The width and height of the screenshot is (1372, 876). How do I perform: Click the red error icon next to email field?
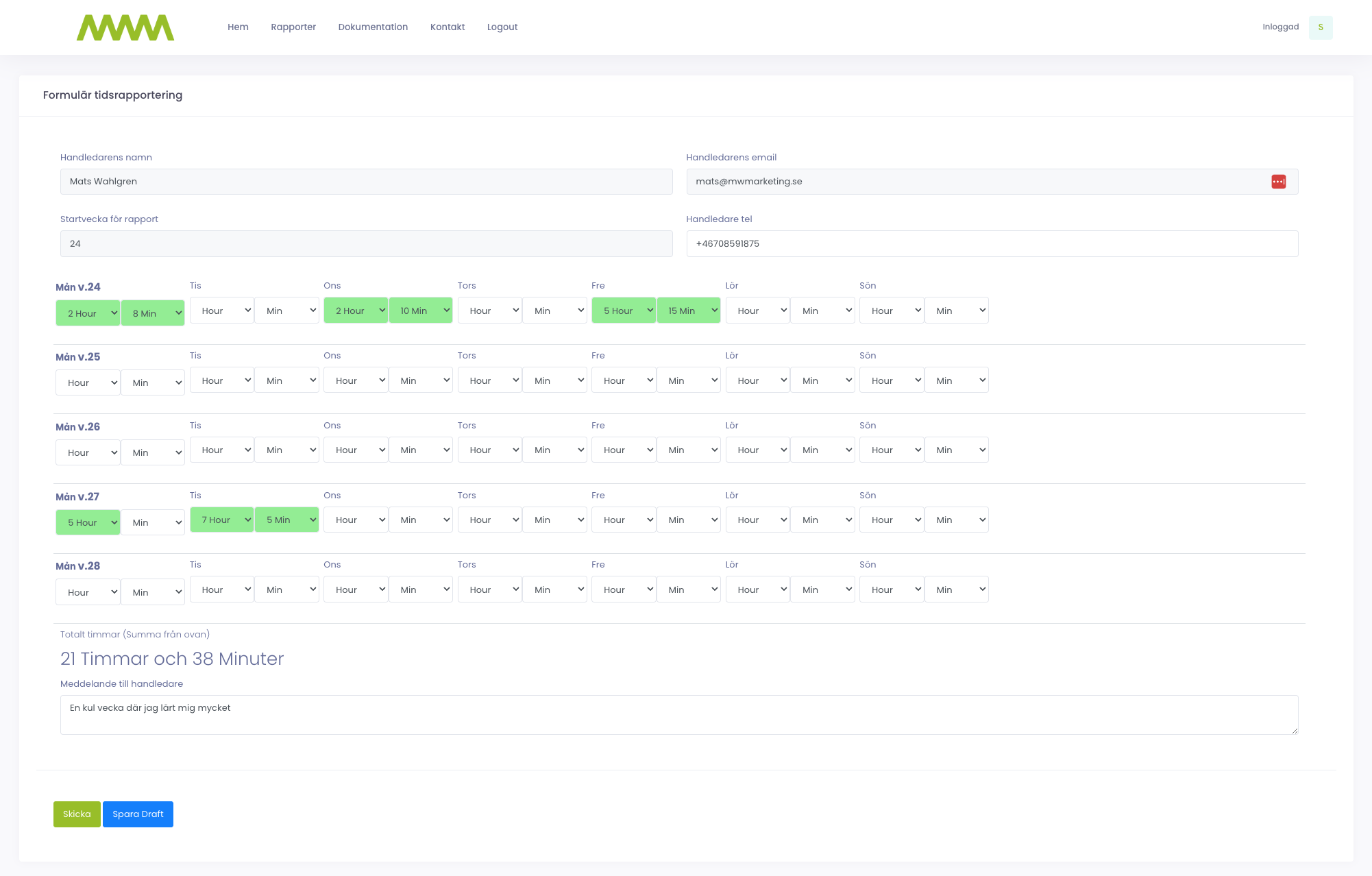[1279, 182]
